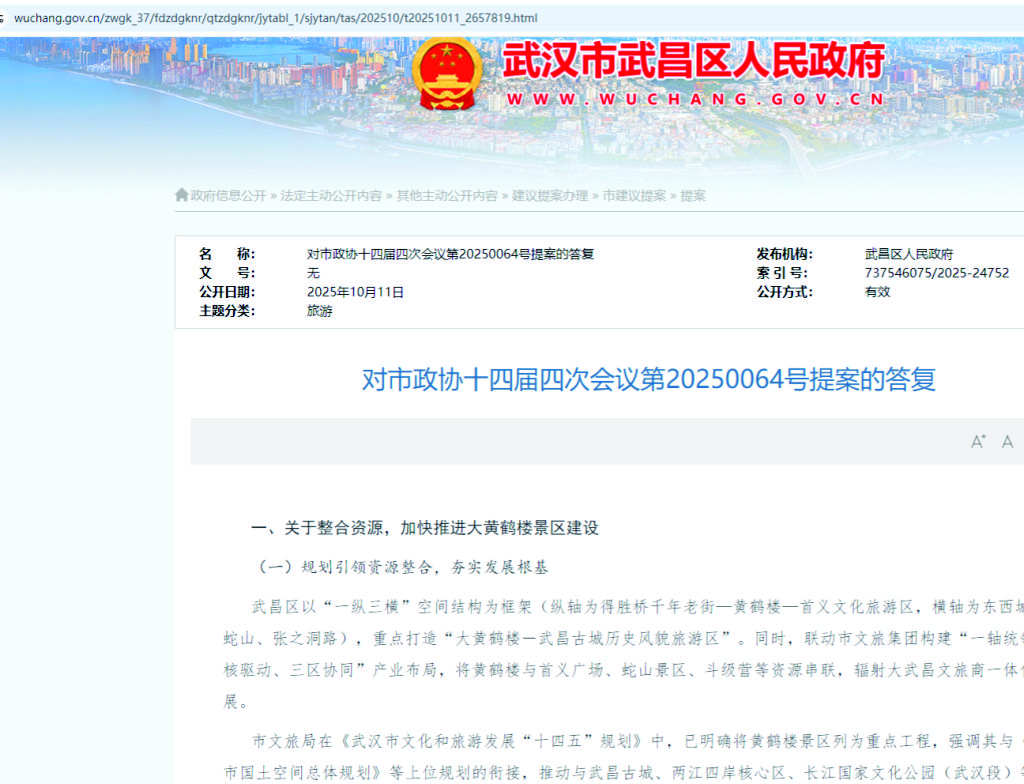
Task: Click the 一、关于整合资源 section heading
Action: 424,527
